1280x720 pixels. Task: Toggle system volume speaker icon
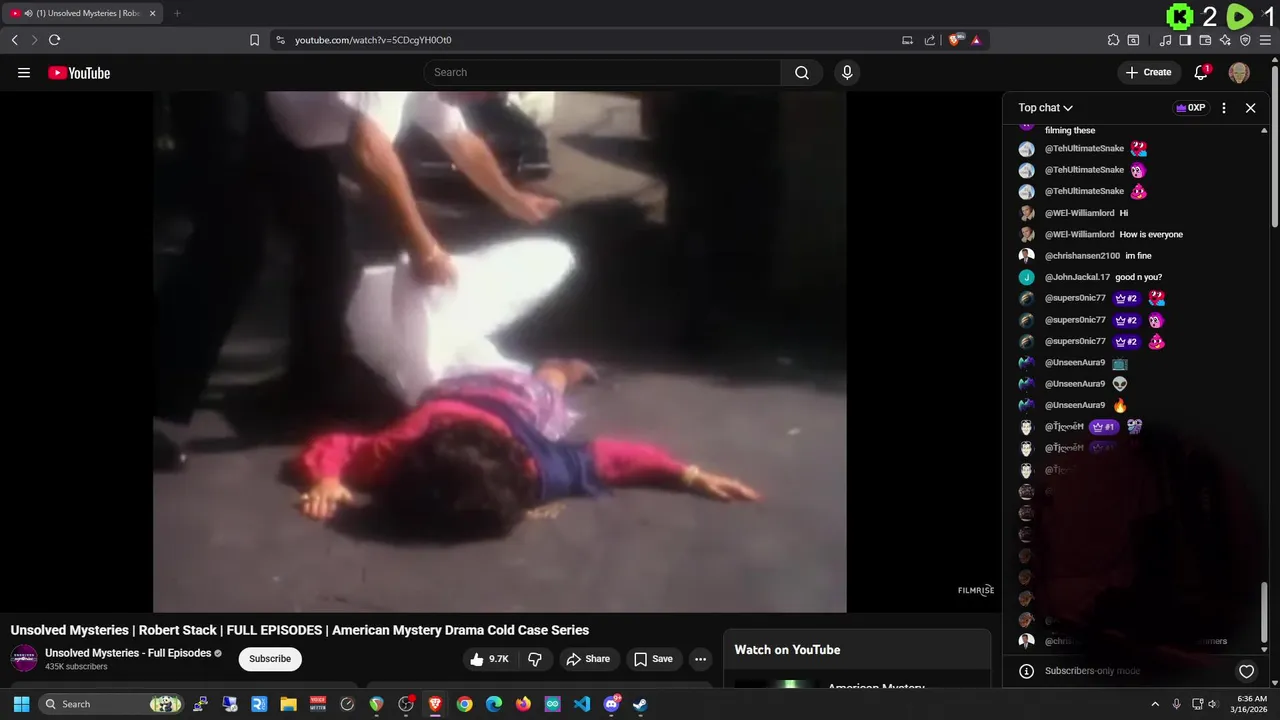(1213, 704)
